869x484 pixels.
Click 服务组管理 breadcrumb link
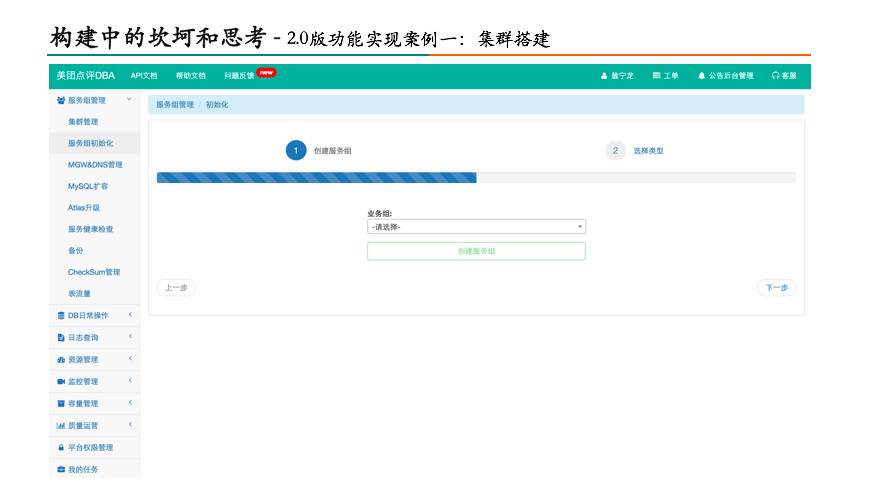tap(175, 105)
